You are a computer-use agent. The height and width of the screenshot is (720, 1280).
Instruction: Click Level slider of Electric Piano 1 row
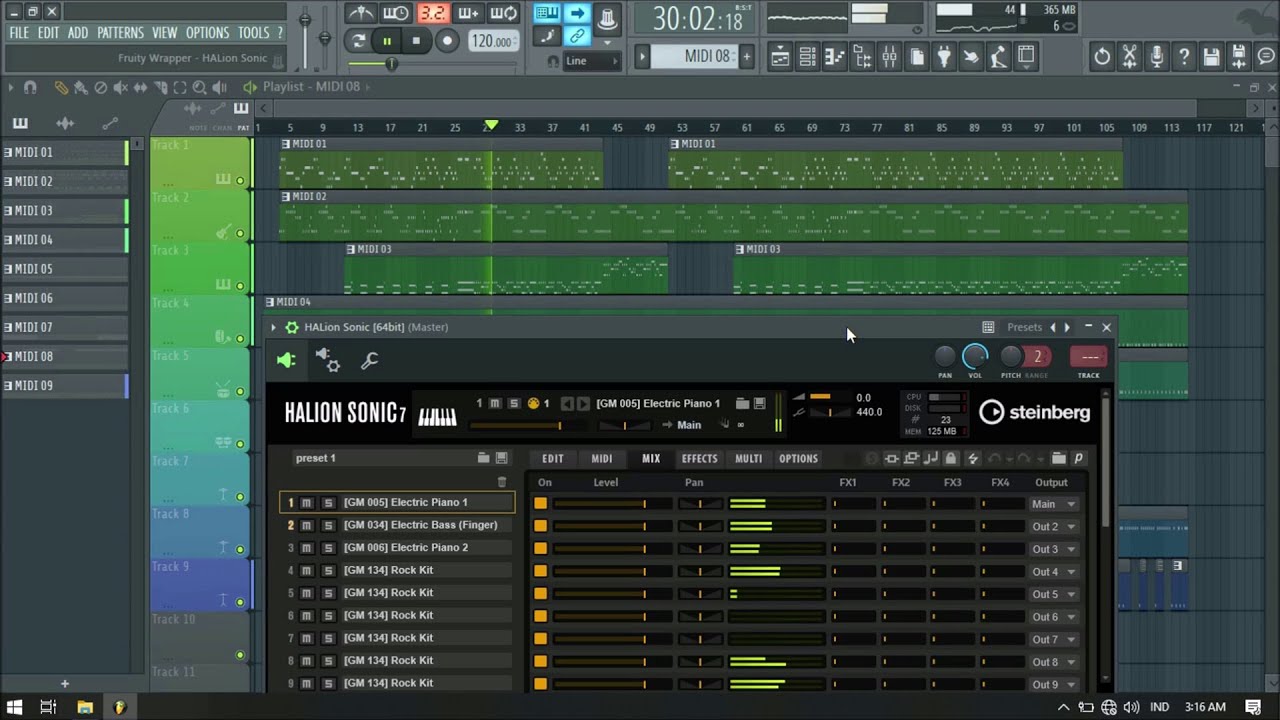[612, 504]
